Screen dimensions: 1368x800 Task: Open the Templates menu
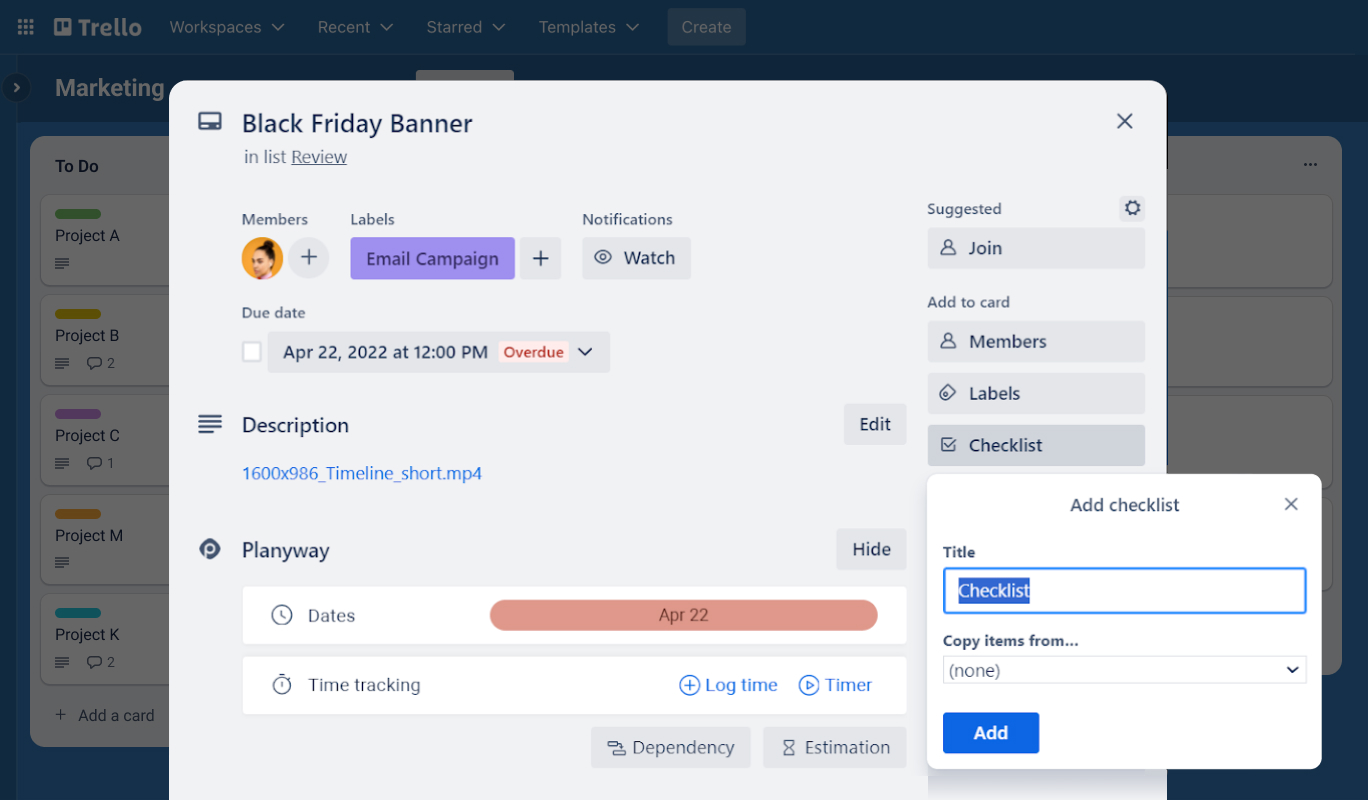(x=590, y=27)
